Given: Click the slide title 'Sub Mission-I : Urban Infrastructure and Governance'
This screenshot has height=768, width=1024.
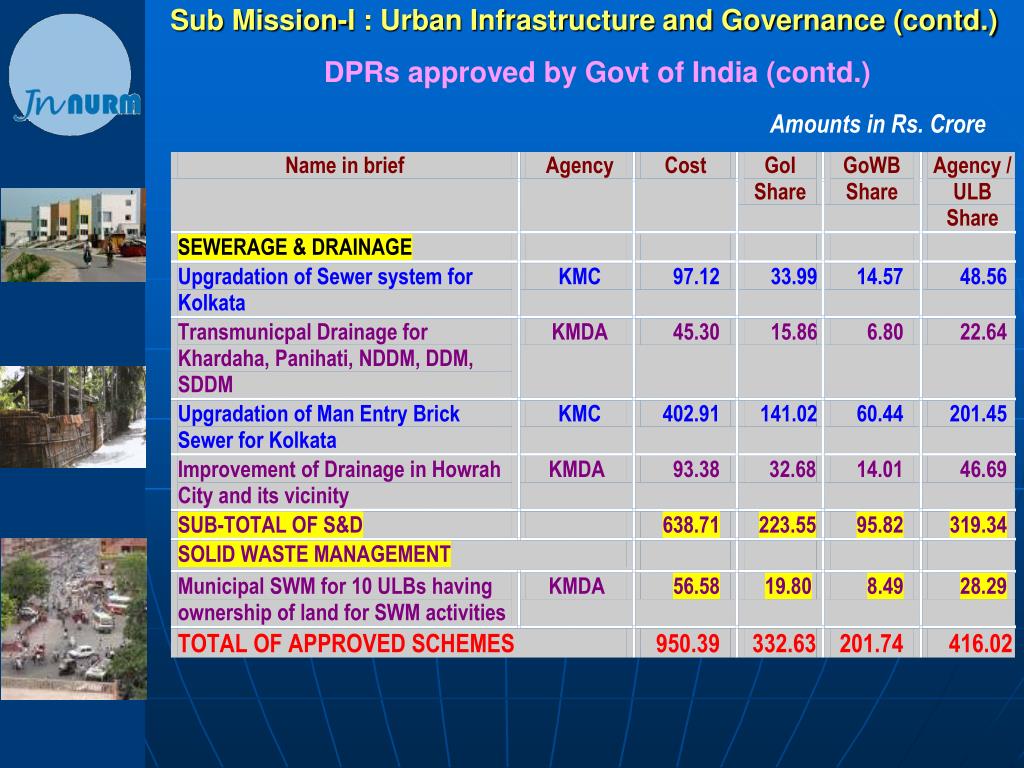Looking at the screenshot, I should tap(583, 21).
